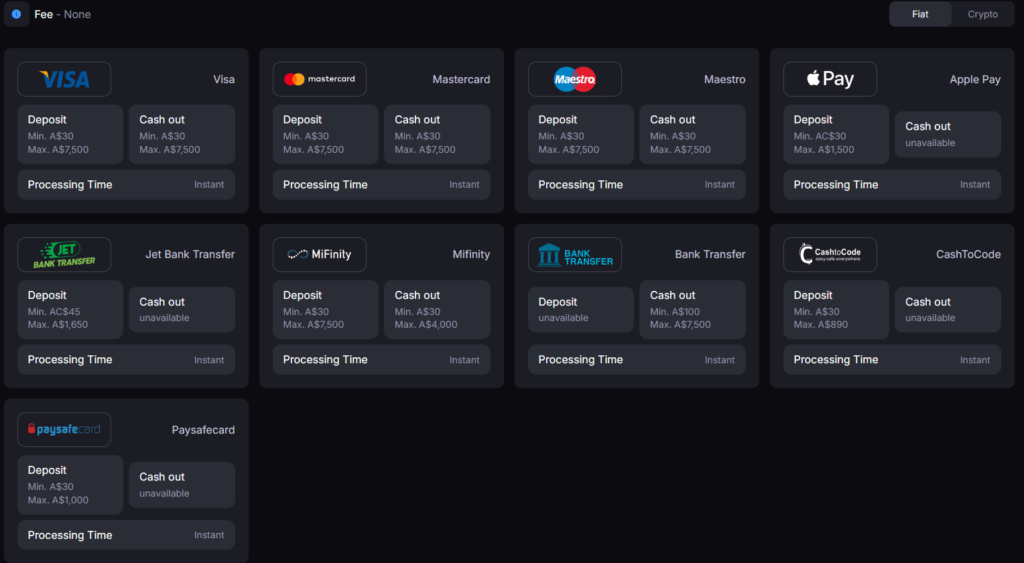The height and width of the screenshot is (563, 1024).
Task: Select the Apple Pay Deposit box
Action: 836,134
